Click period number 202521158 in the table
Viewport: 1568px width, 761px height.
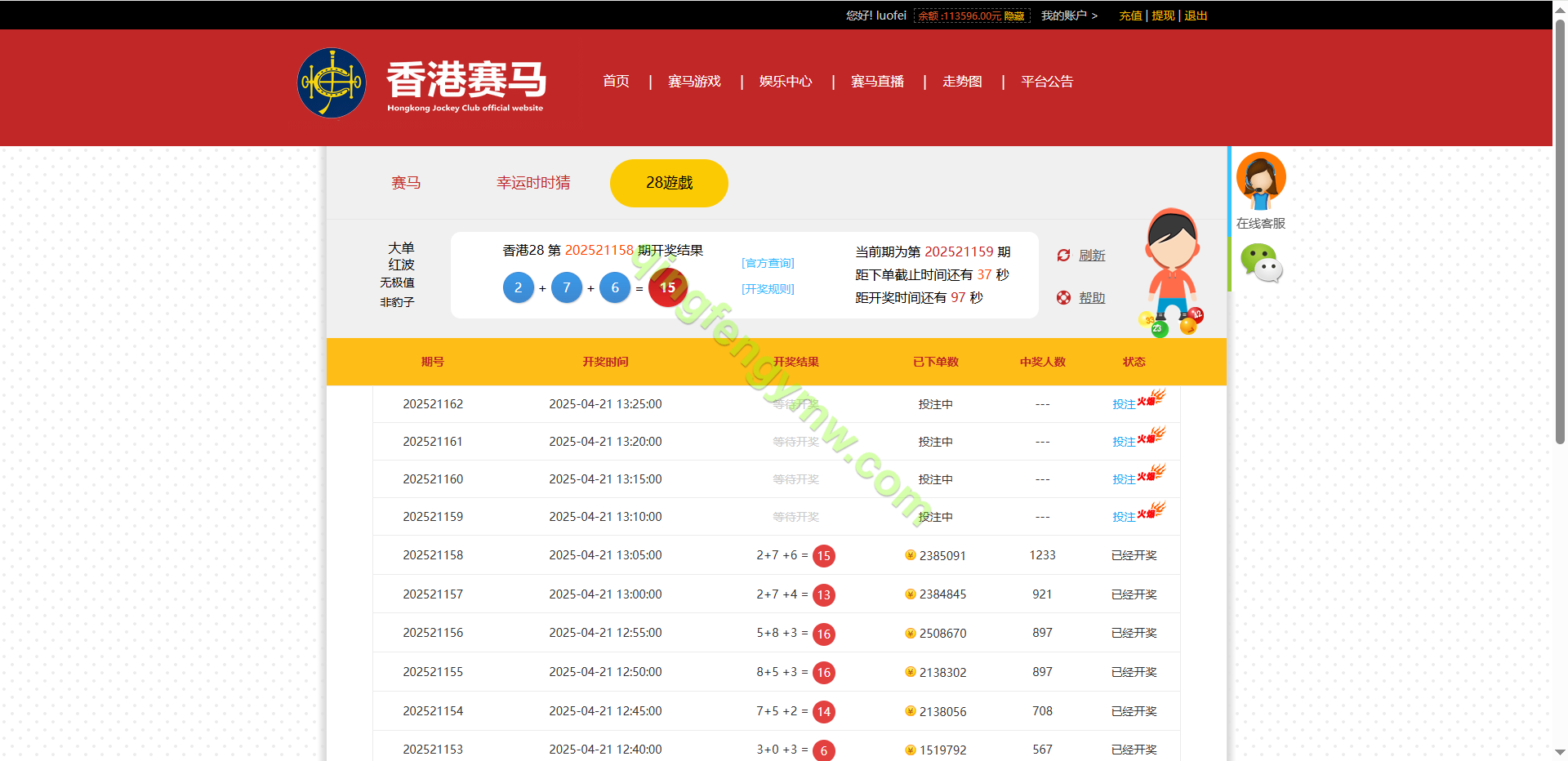(433, 555)
